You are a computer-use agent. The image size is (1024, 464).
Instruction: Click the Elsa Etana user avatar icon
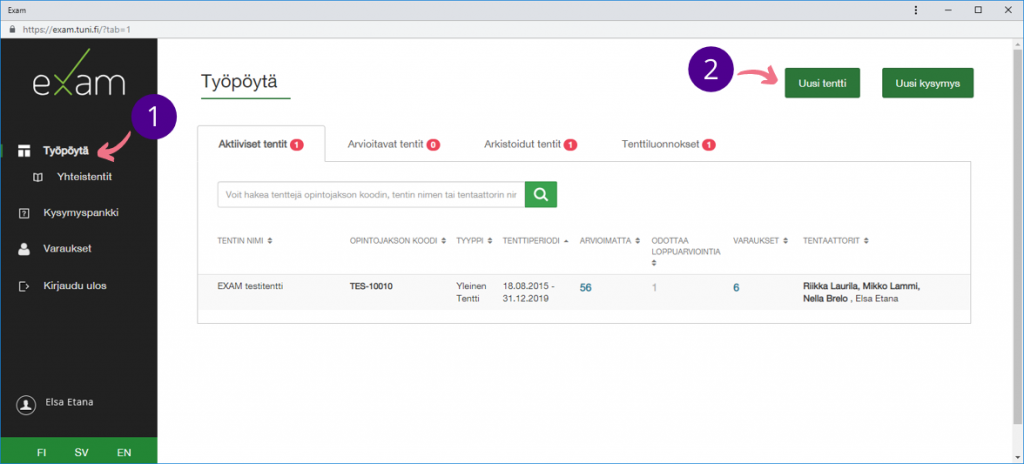(x=25, y=403)
